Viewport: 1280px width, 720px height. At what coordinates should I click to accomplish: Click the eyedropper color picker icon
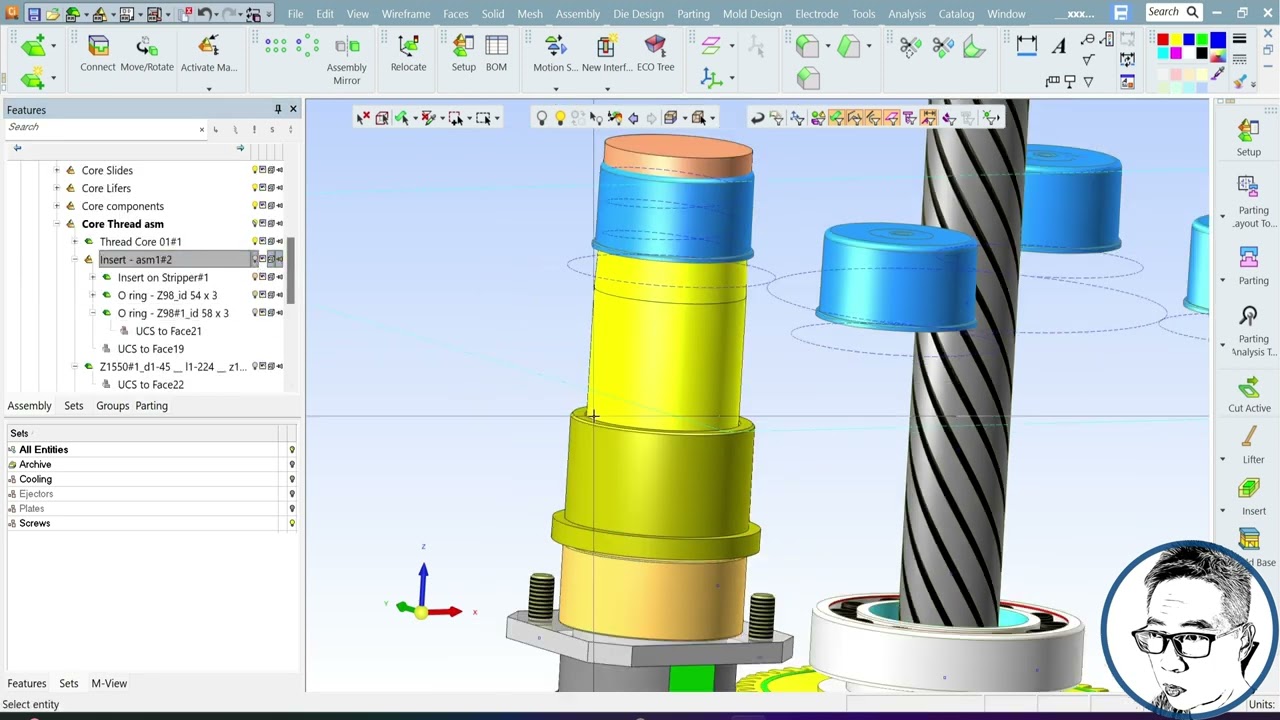(1217, 72)
